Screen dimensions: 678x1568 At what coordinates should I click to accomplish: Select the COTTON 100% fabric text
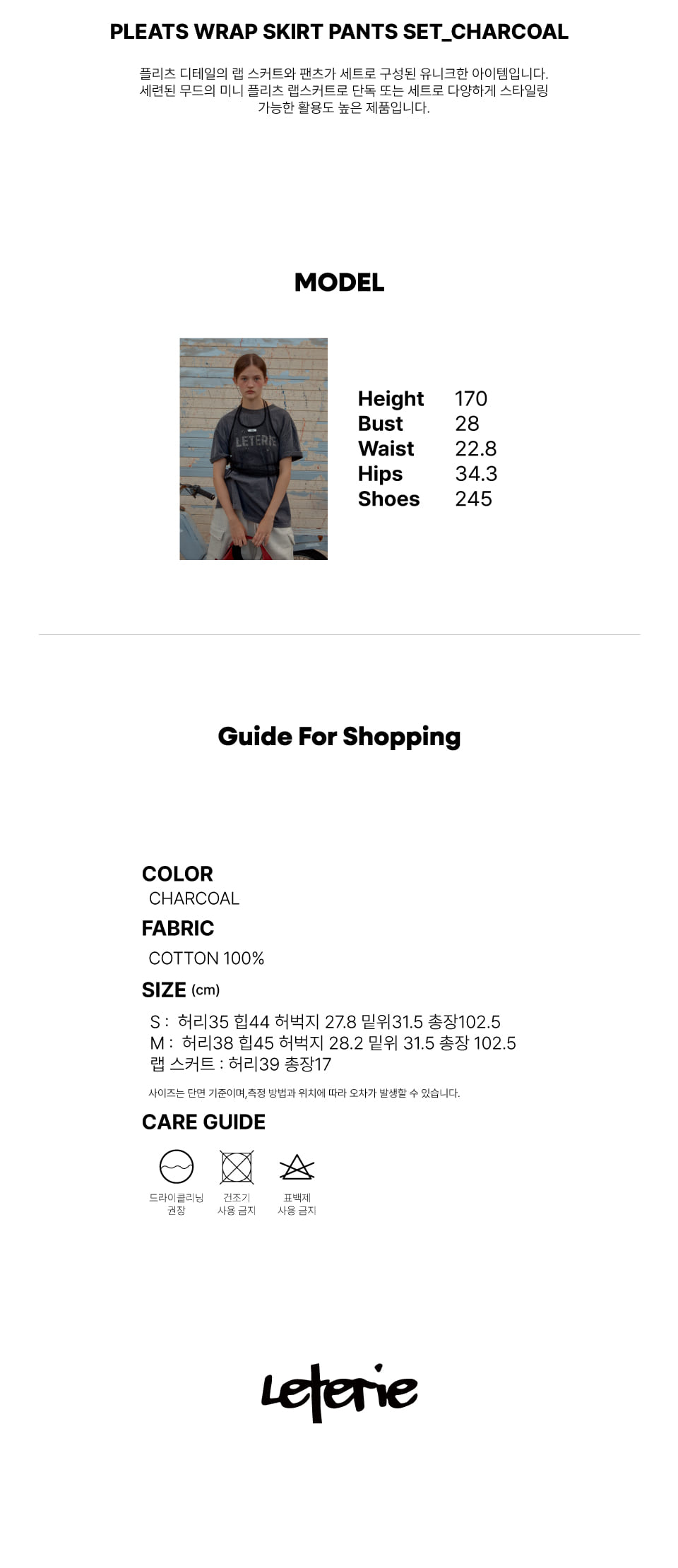[x=206, y=958]
